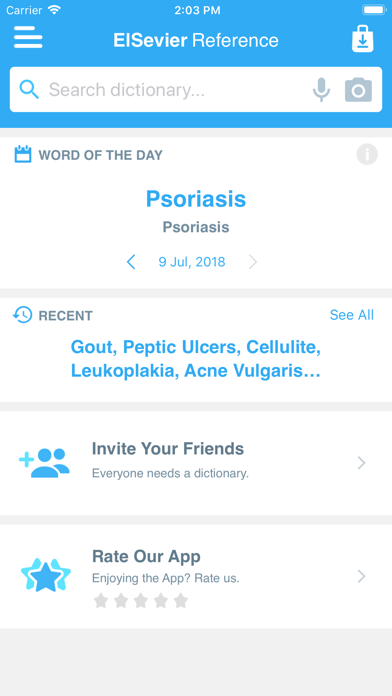Open the download store bag icon

tap(363, 39)
